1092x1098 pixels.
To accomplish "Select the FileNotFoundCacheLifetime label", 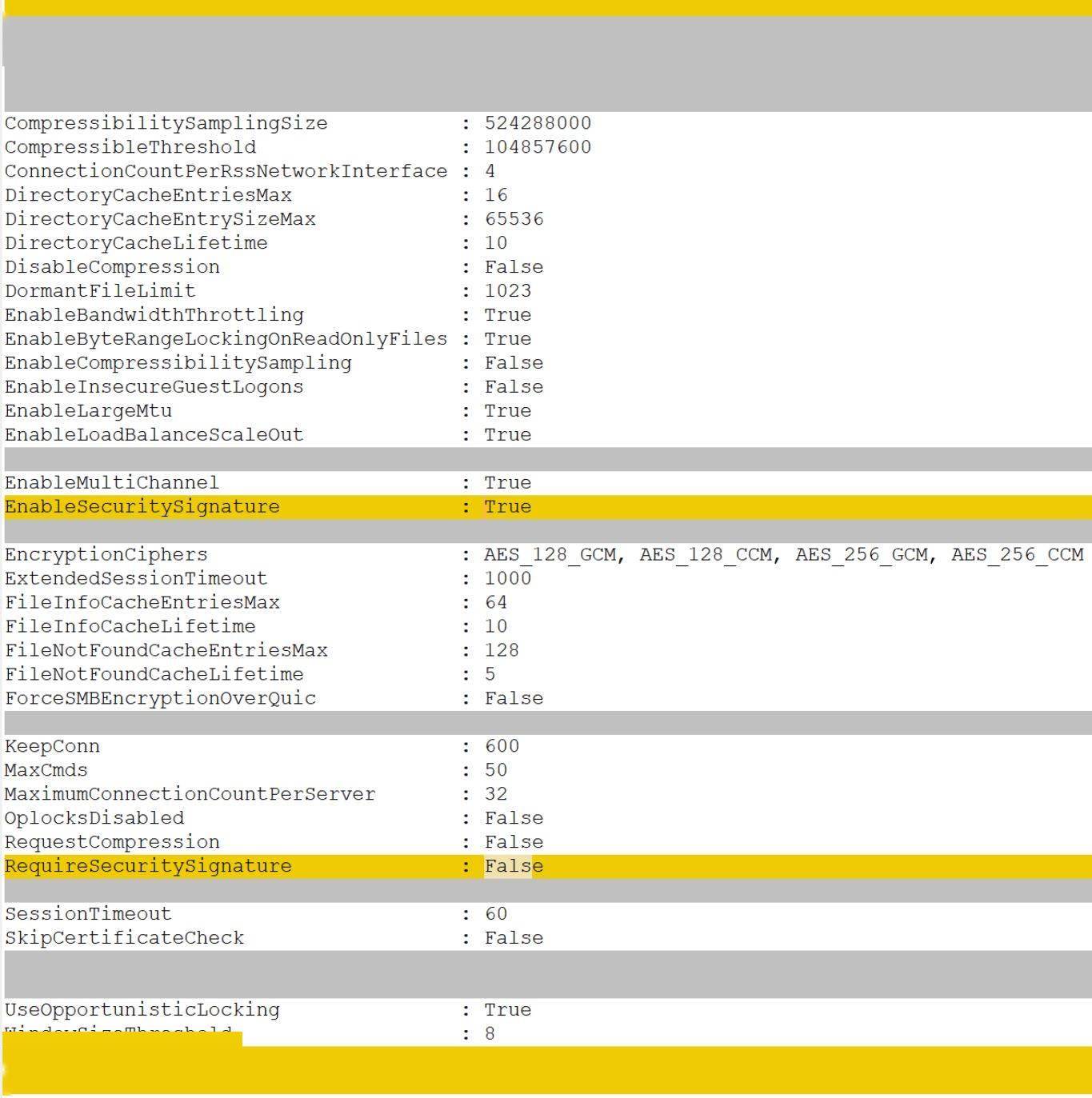I will click(154, 675).
